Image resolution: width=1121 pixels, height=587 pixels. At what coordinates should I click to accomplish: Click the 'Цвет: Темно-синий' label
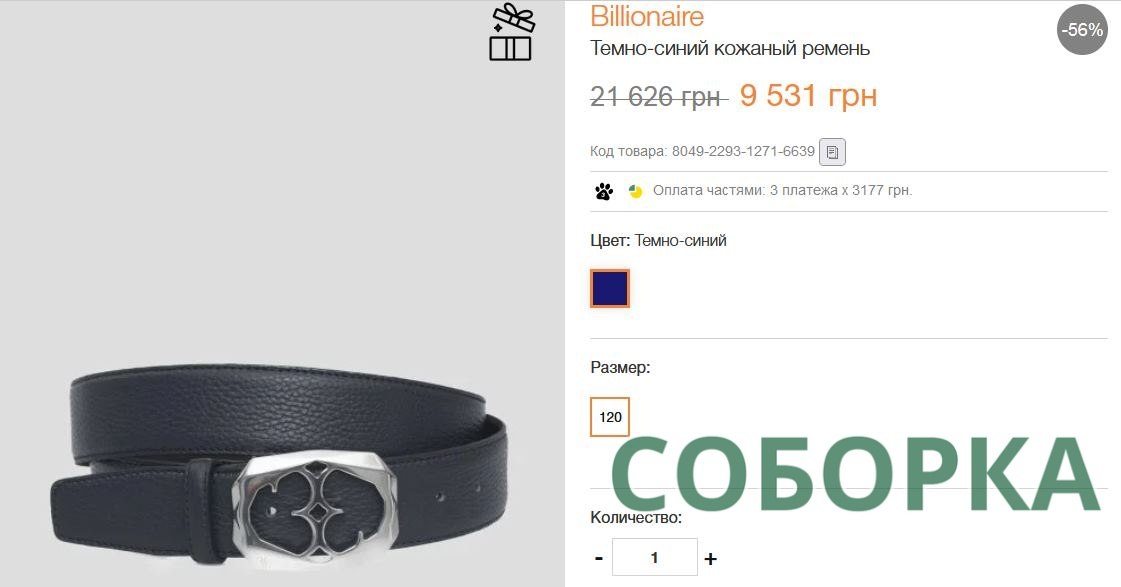(658, 241)
